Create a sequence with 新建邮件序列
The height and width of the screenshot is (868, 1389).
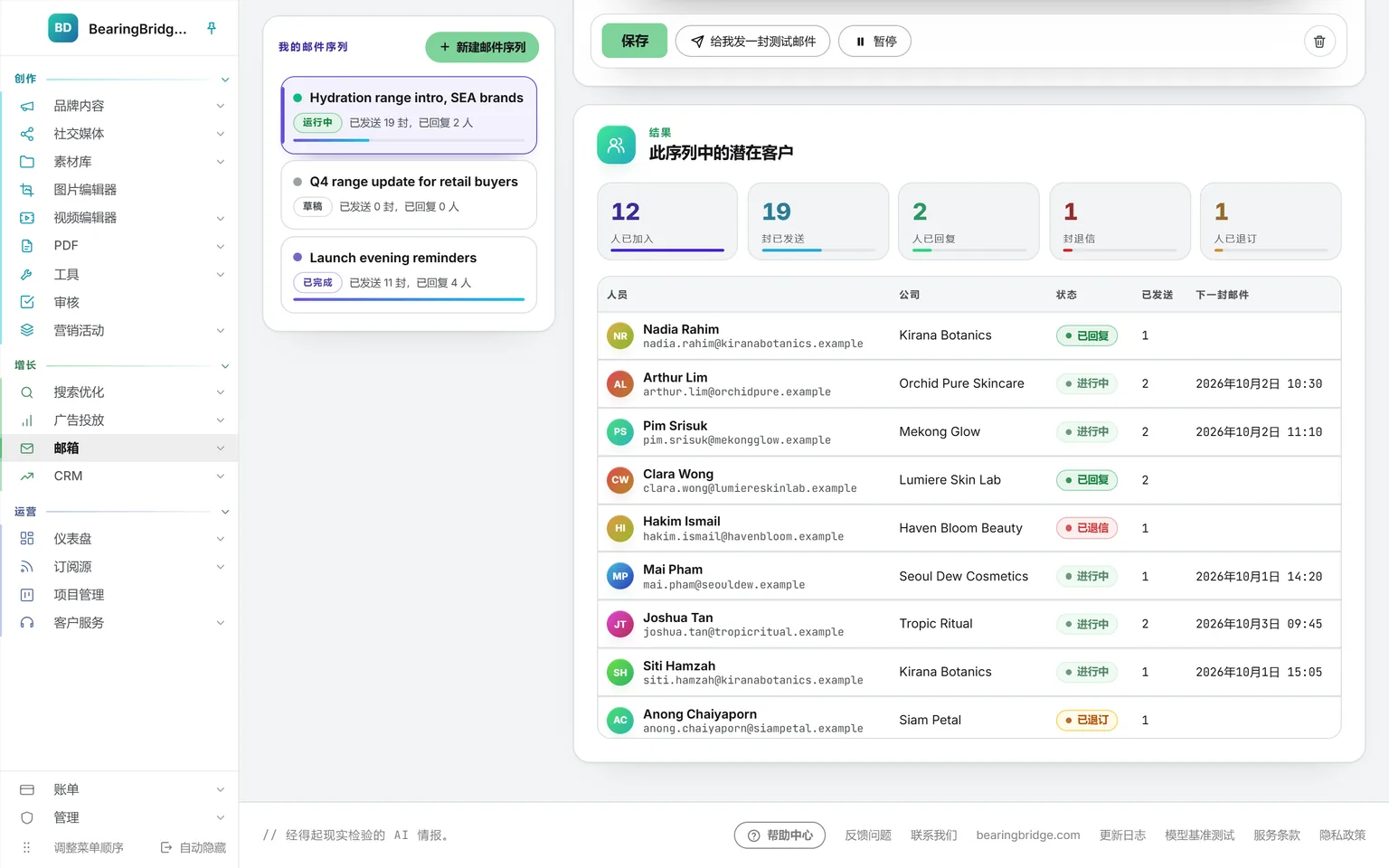coord(482,47)
